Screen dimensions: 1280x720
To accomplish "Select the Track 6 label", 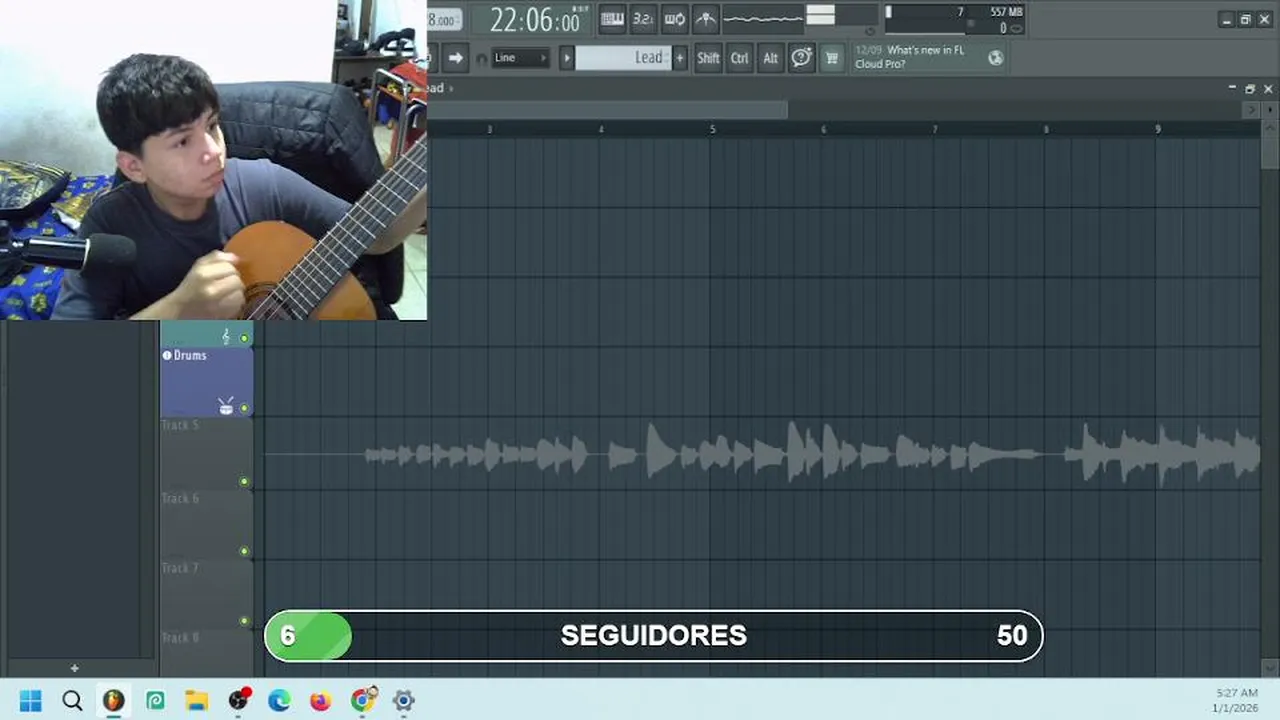I will pos(180,498).
